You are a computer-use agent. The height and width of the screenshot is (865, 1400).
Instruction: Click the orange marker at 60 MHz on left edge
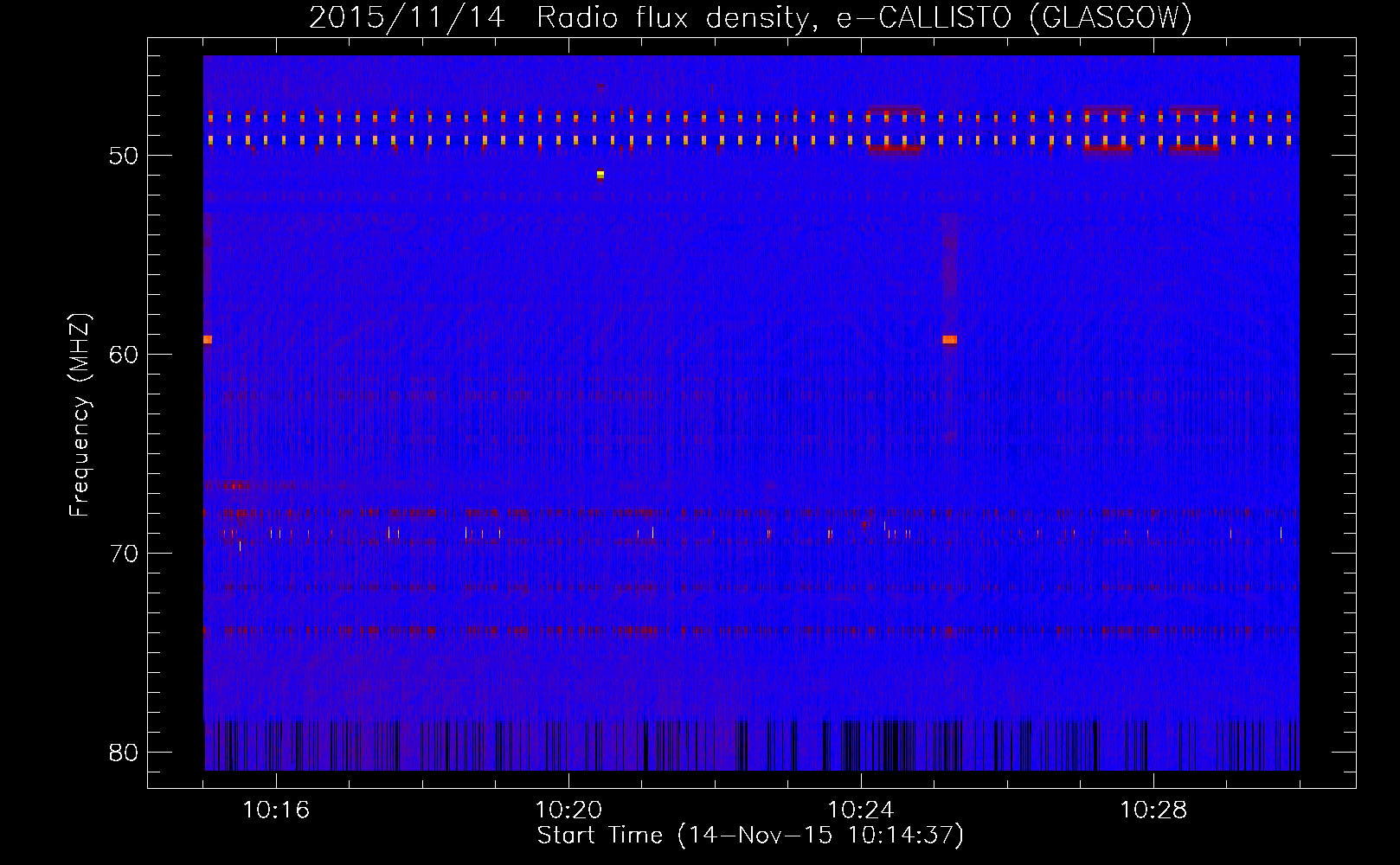click(208, 340)
